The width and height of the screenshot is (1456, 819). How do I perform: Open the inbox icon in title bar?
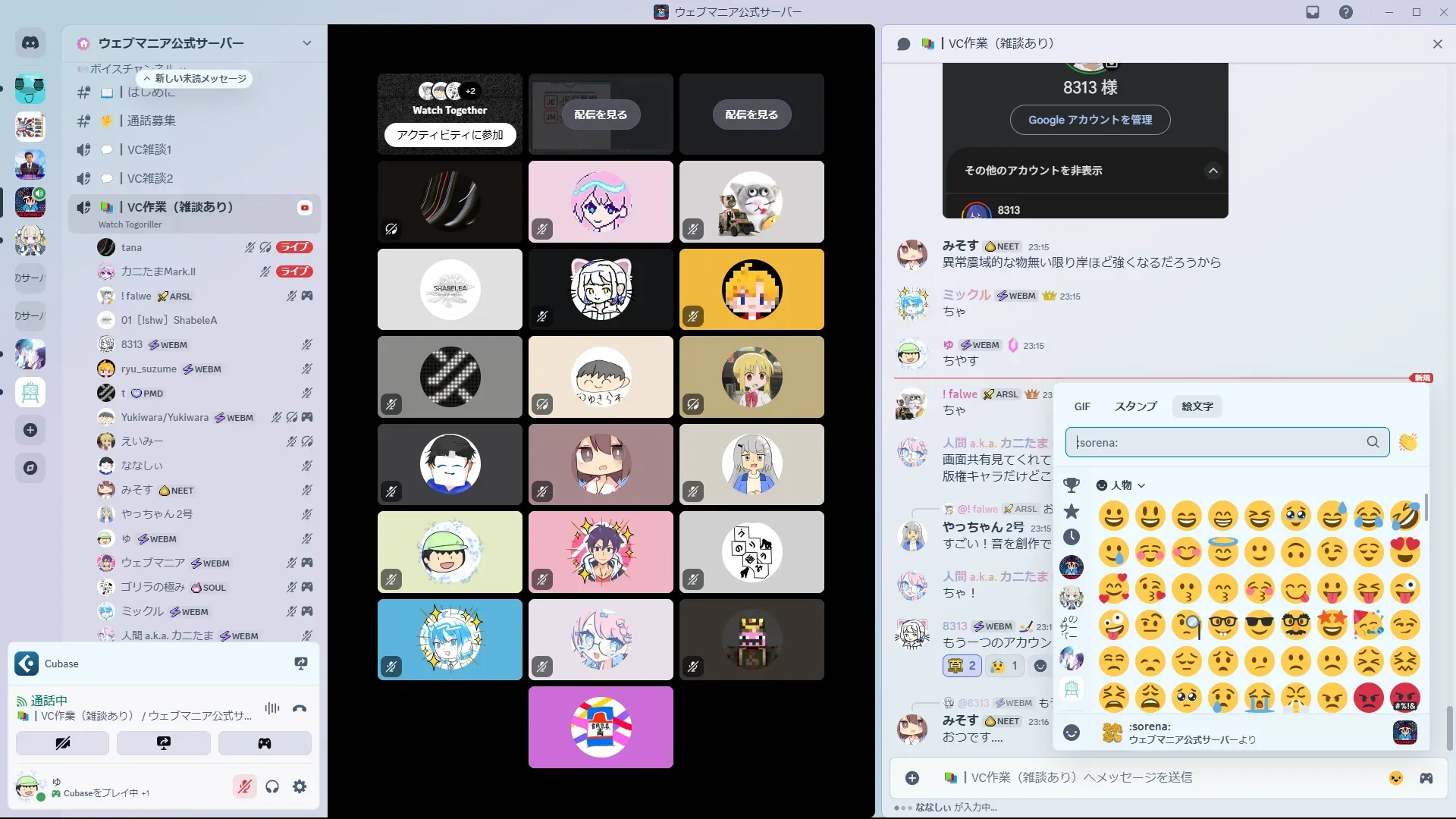(1313, 12)
